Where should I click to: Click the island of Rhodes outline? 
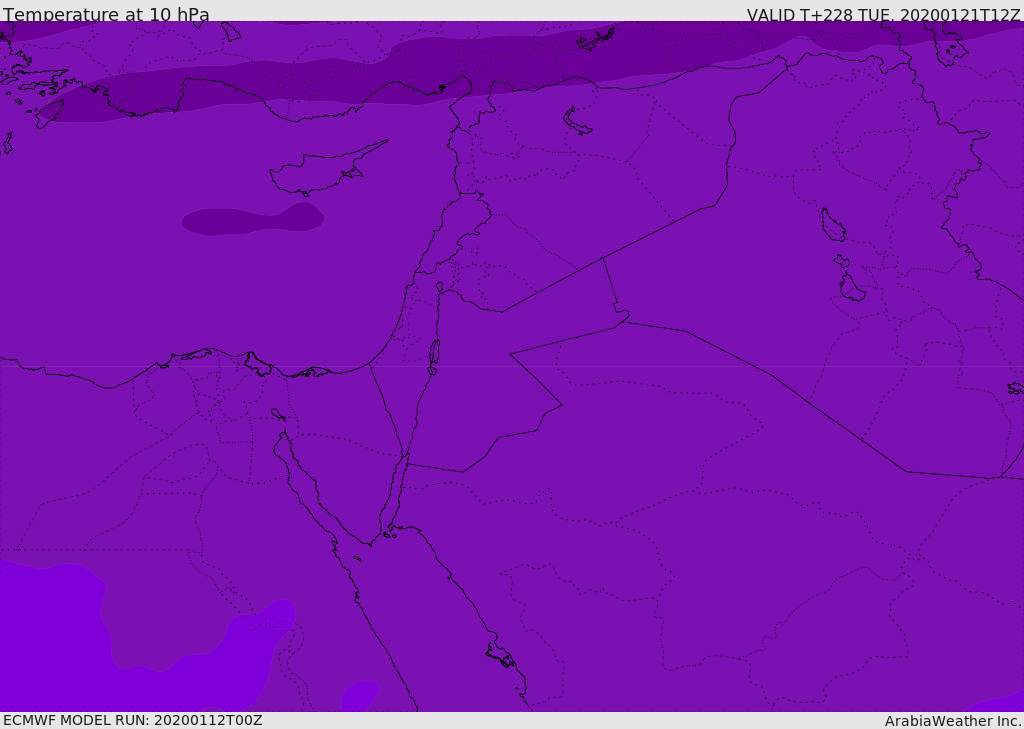click(49, 114)
